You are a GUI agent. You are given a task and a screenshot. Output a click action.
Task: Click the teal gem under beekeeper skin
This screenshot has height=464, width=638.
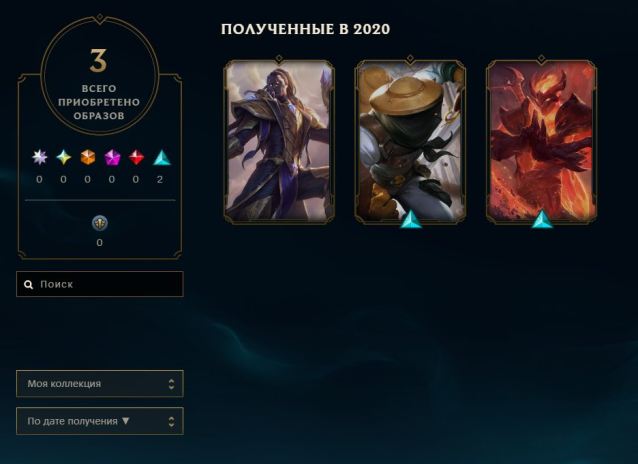tap(411, 219)
